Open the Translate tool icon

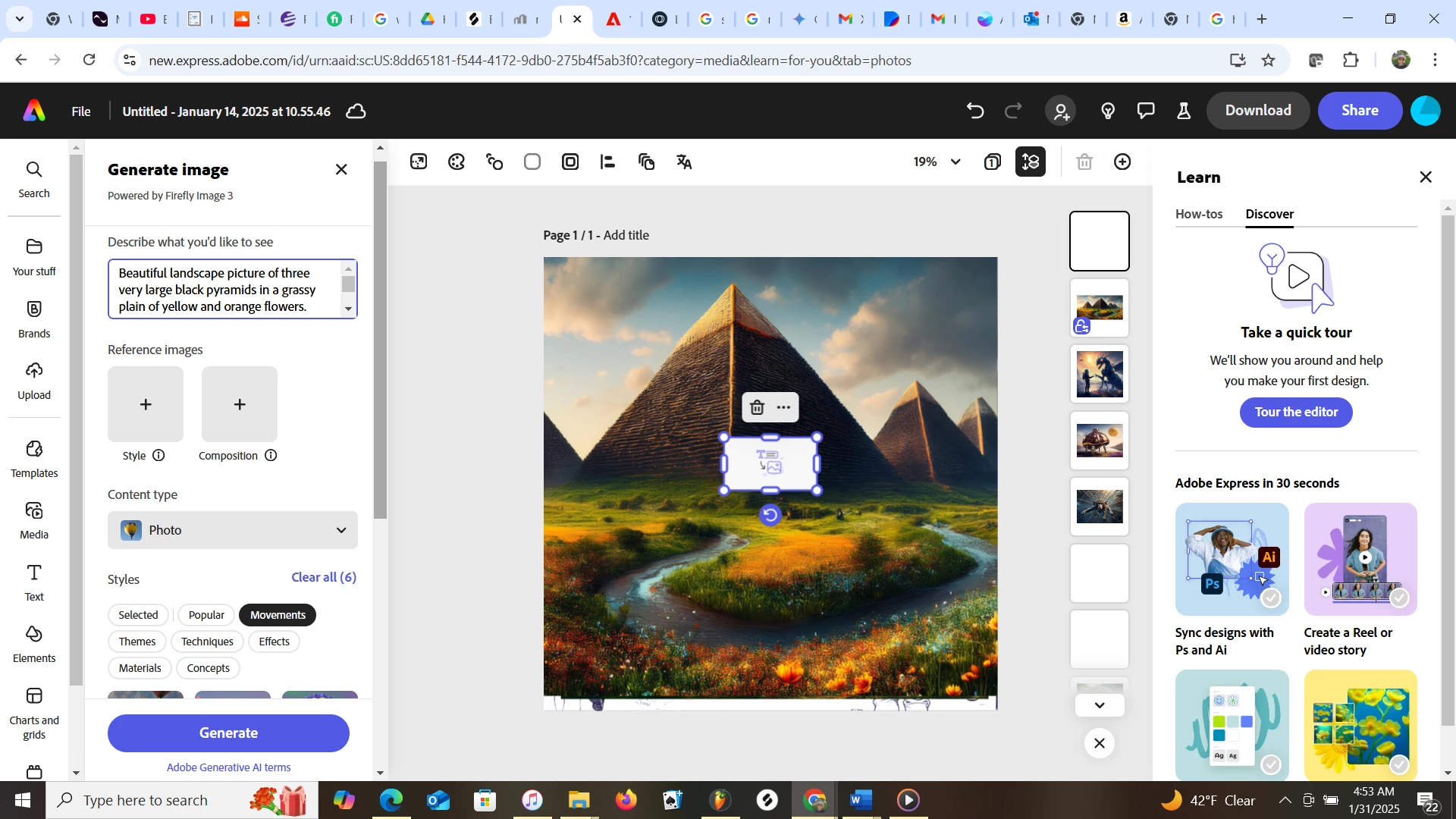684,162
